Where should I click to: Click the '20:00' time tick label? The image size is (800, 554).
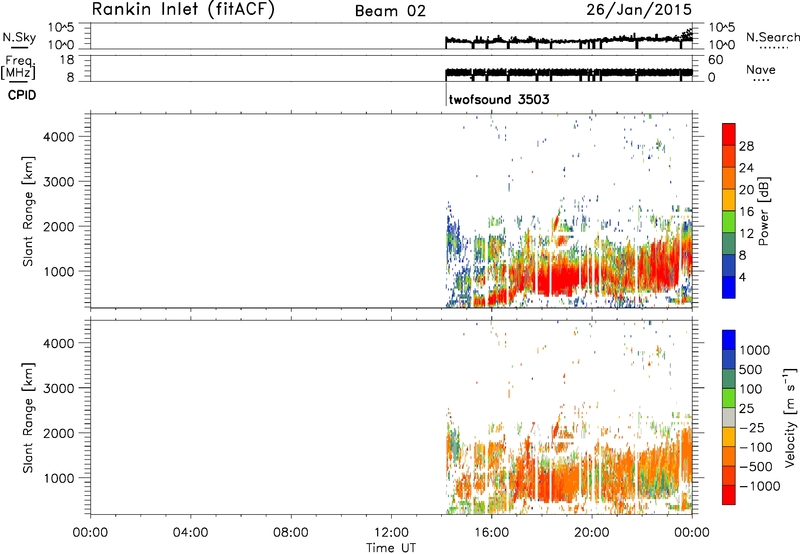pos(592,533)
